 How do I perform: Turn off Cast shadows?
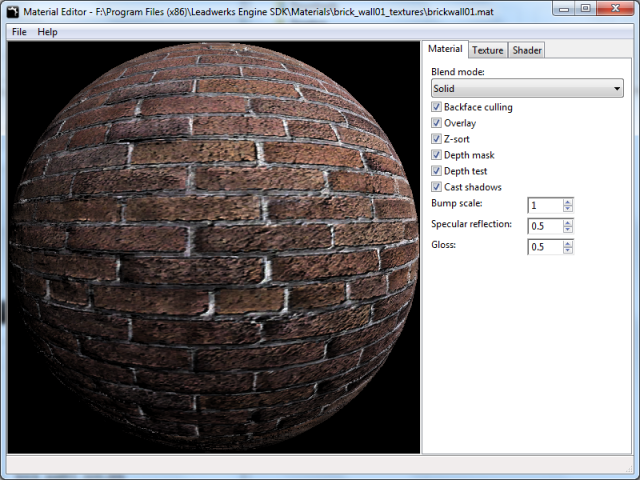(x=437, y=187)
